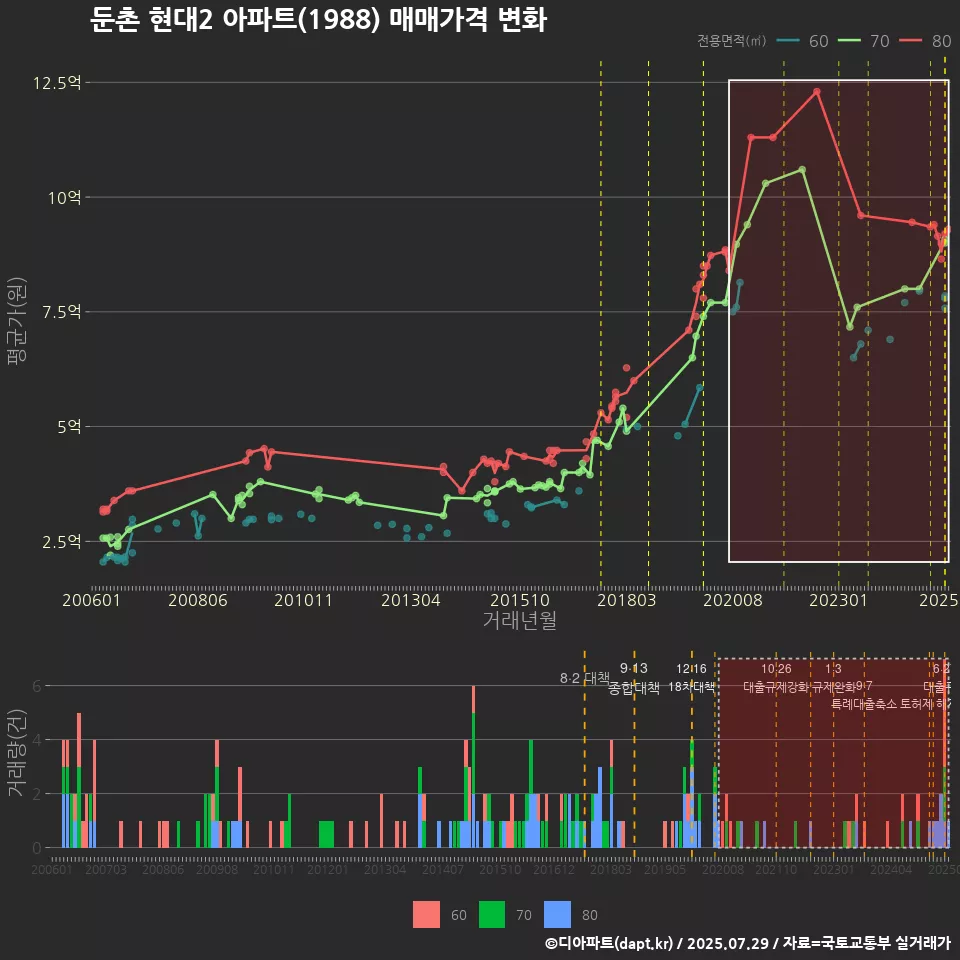Screen dimensions: 960x960
Task: Click the green line's highest data point
Action: pos(802,170)
